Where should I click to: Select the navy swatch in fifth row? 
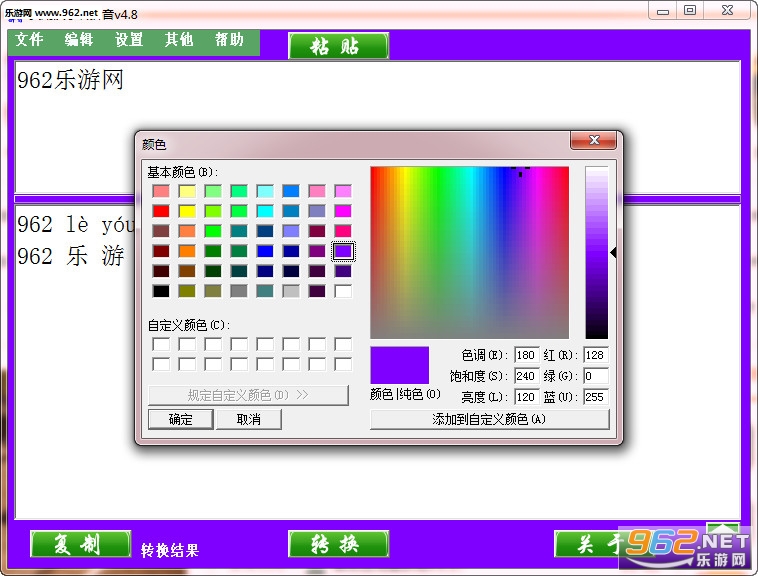click(265, 271)
